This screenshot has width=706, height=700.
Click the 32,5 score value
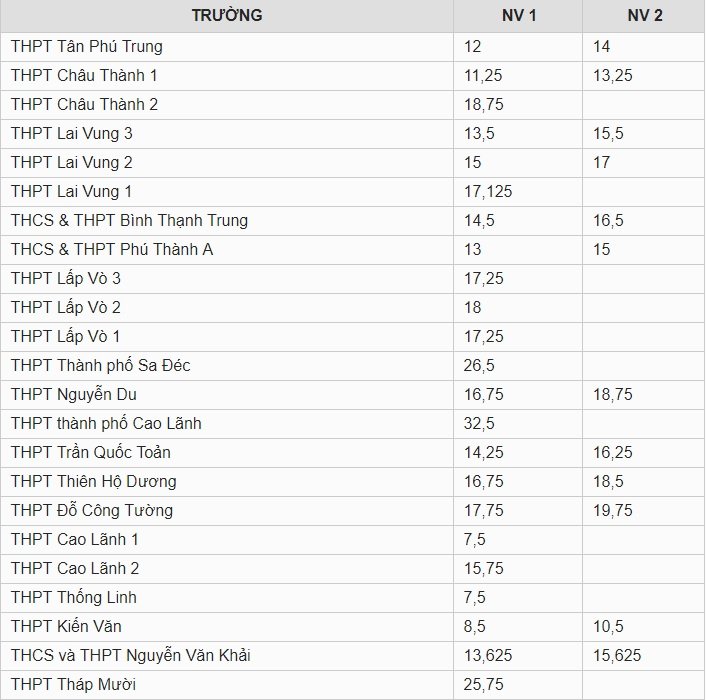[479, 423]
